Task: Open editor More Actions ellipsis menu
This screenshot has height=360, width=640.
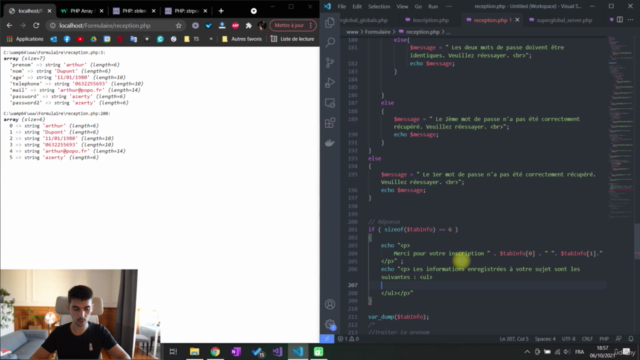Action: (x=631, y=20)
